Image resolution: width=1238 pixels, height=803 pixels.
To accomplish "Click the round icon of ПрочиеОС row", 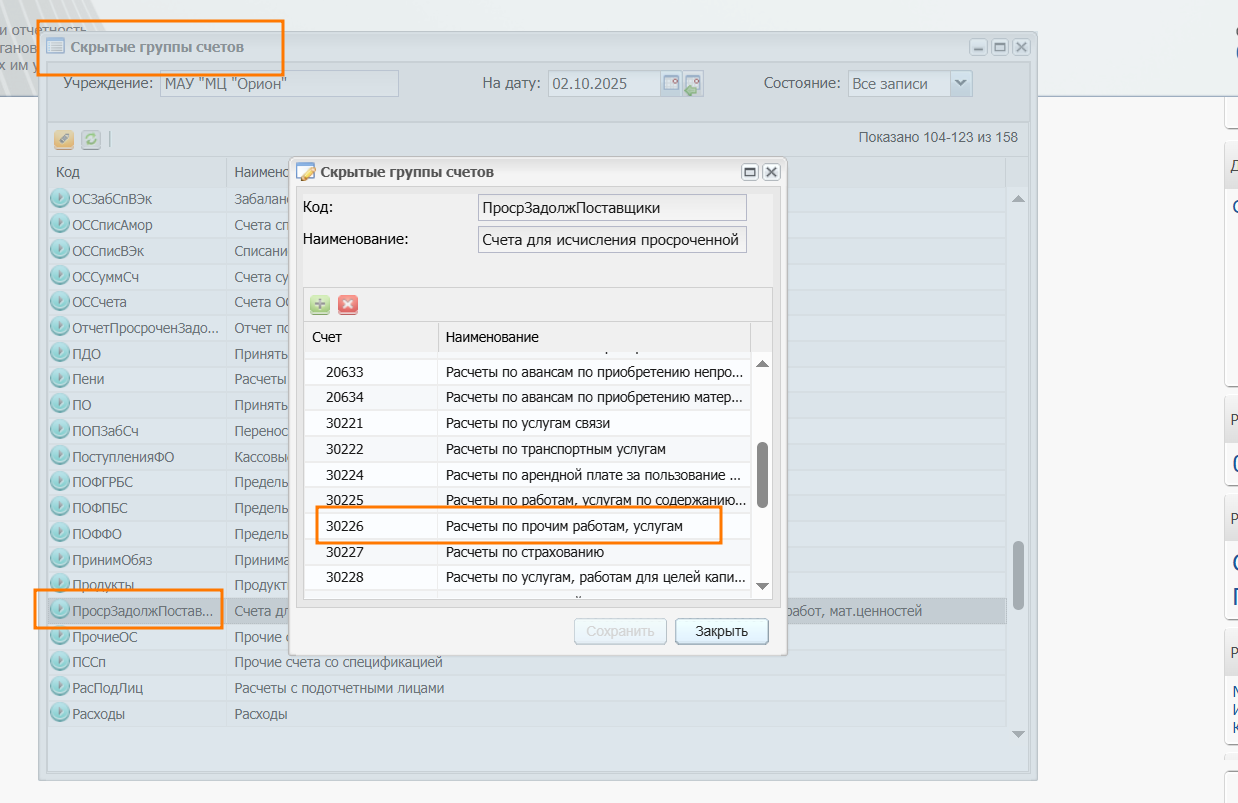I will [60, 637].
